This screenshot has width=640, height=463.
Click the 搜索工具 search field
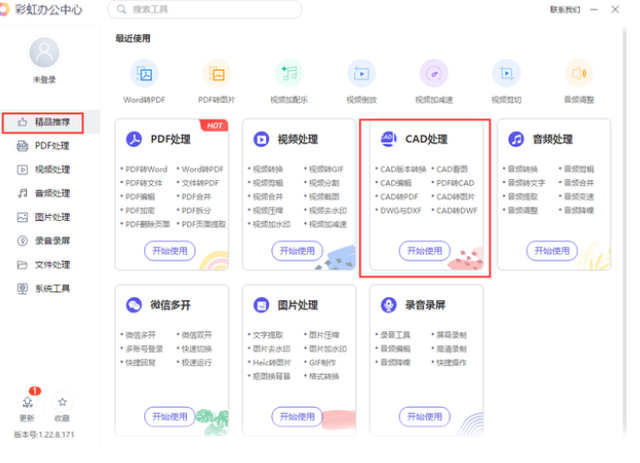205,9
